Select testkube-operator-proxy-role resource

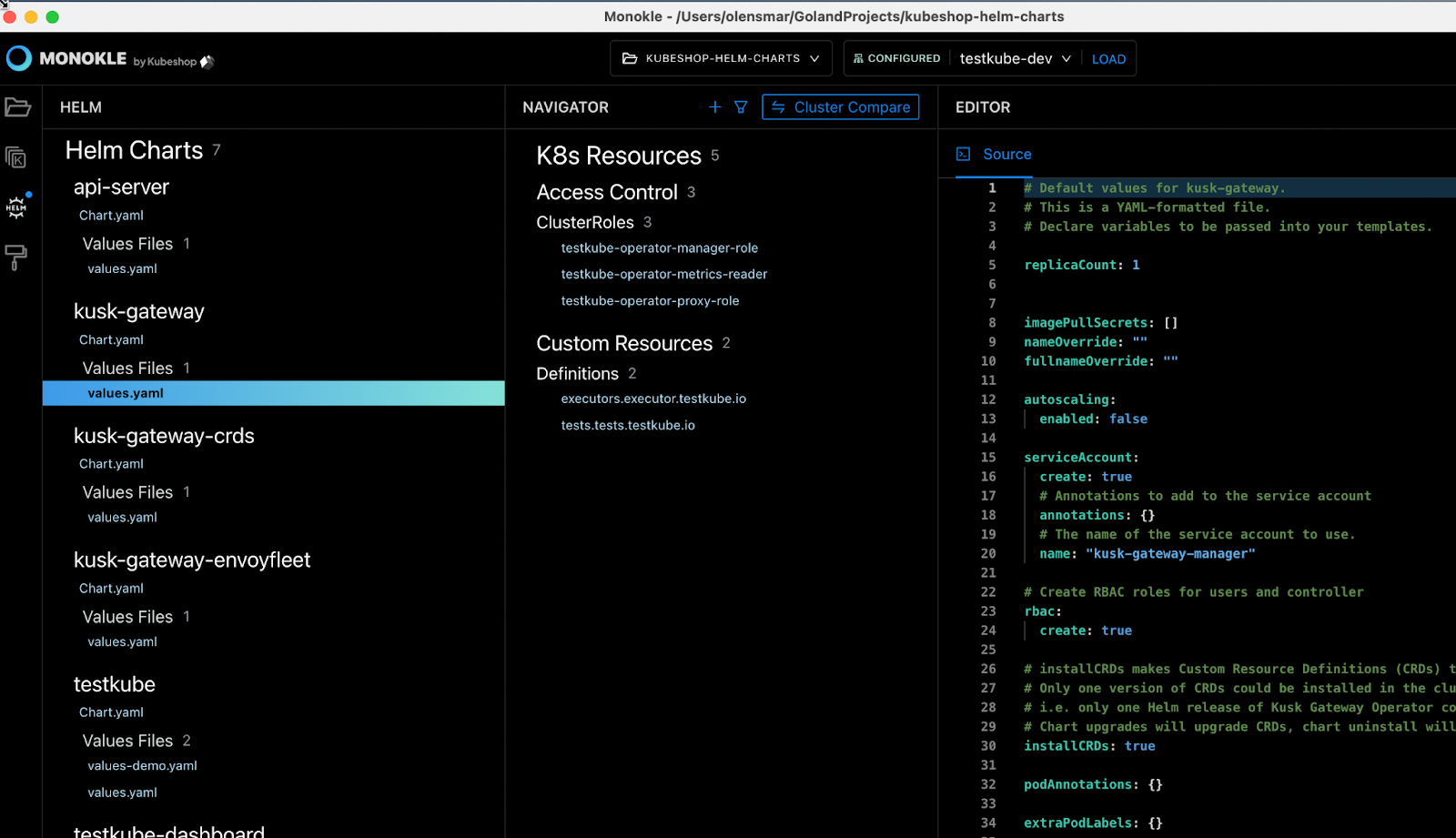coord(650,301)
